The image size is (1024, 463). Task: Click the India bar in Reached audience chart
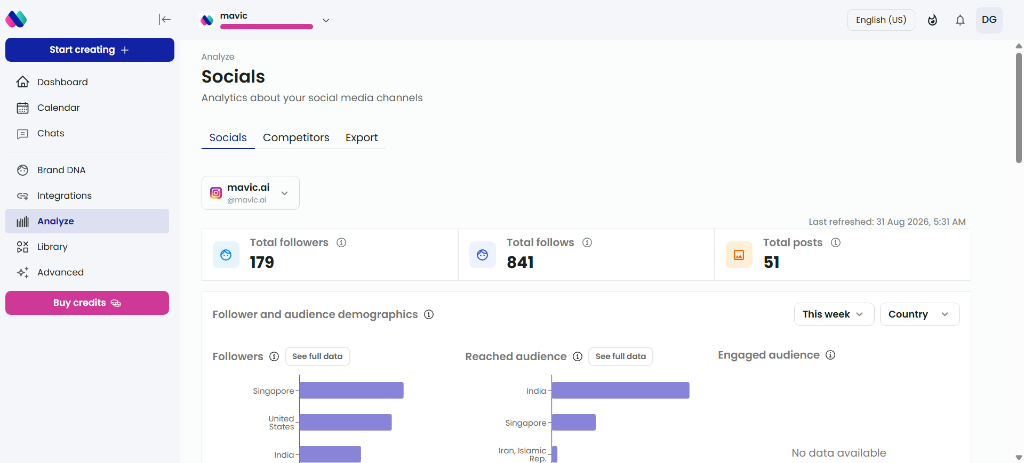[x=620, y=391]
